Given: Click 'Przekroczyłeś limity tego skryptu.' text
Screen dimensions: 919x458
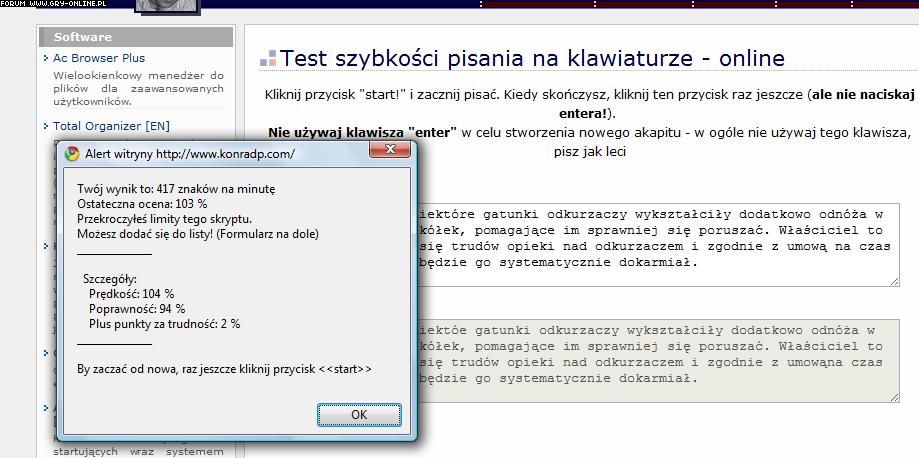Looking at the screenshot, I should coord(164,219).
